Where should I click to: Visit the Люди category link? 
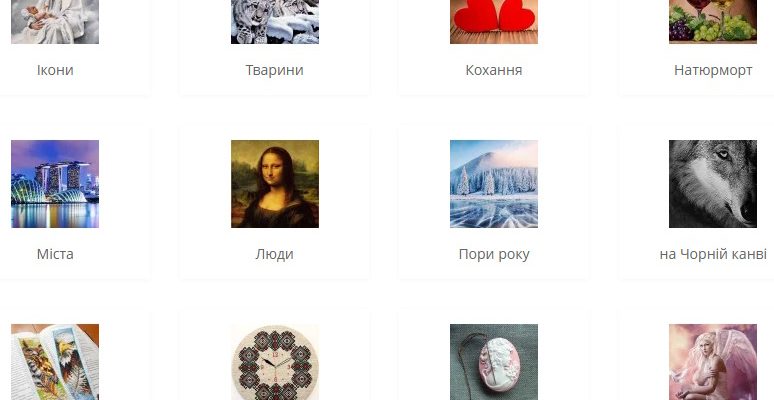[x=274, y=254]
